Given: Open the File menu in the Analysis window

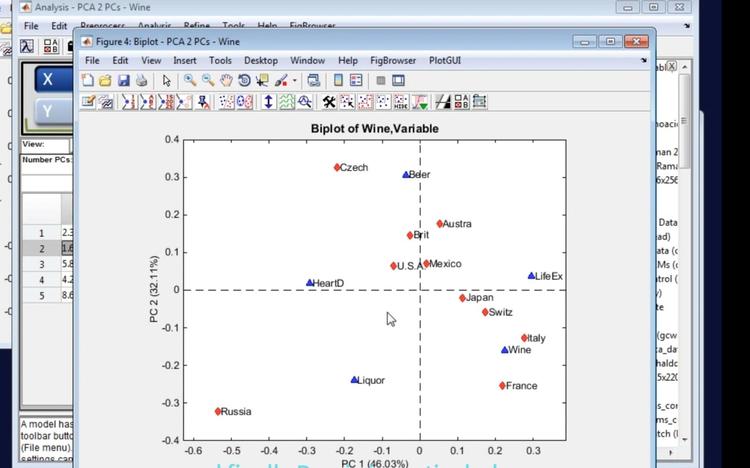Looking at the screenshot, I should pos(31,26).
